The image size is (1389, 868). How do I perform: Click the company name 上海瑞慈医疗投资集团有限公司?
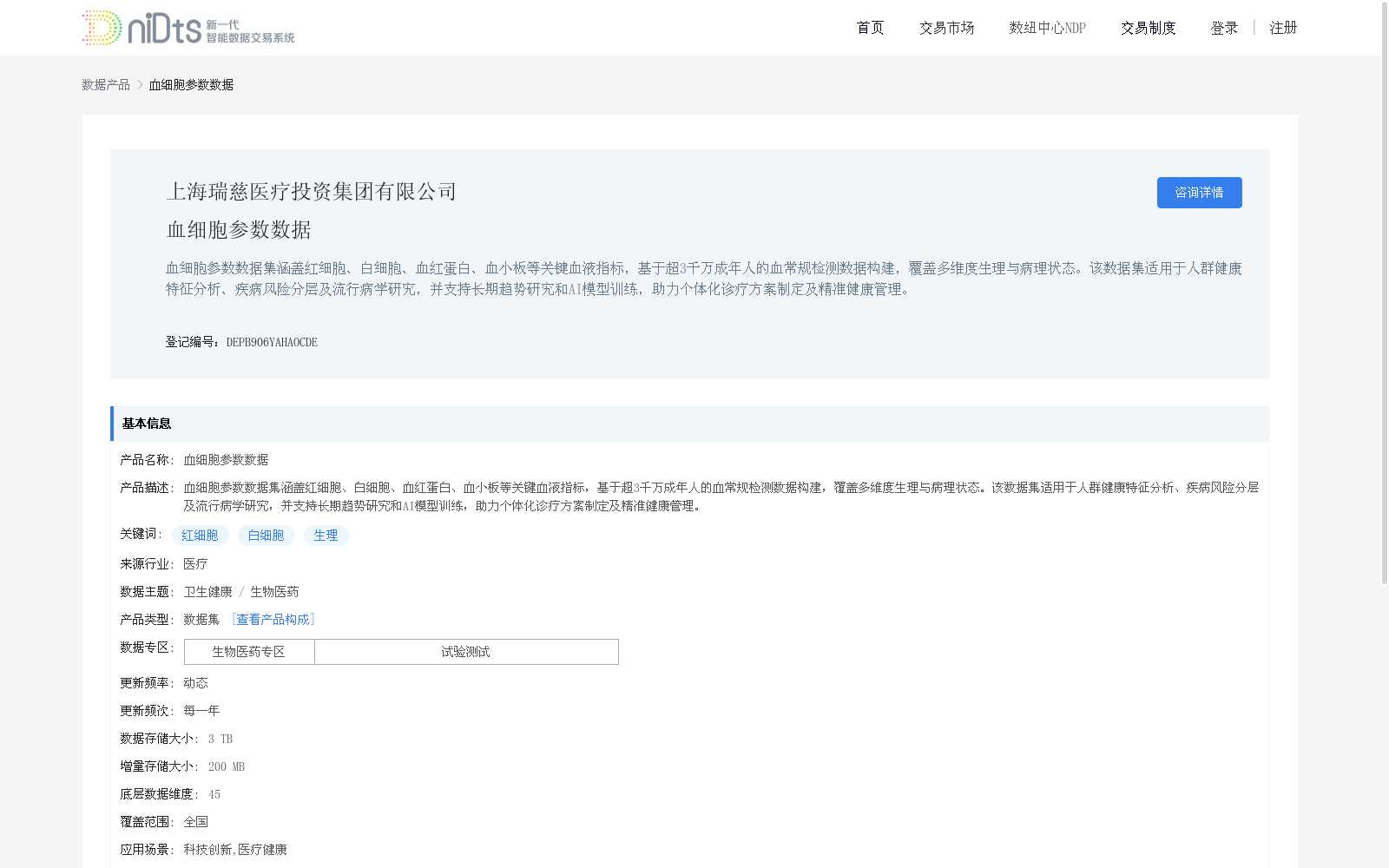(312, 192)
